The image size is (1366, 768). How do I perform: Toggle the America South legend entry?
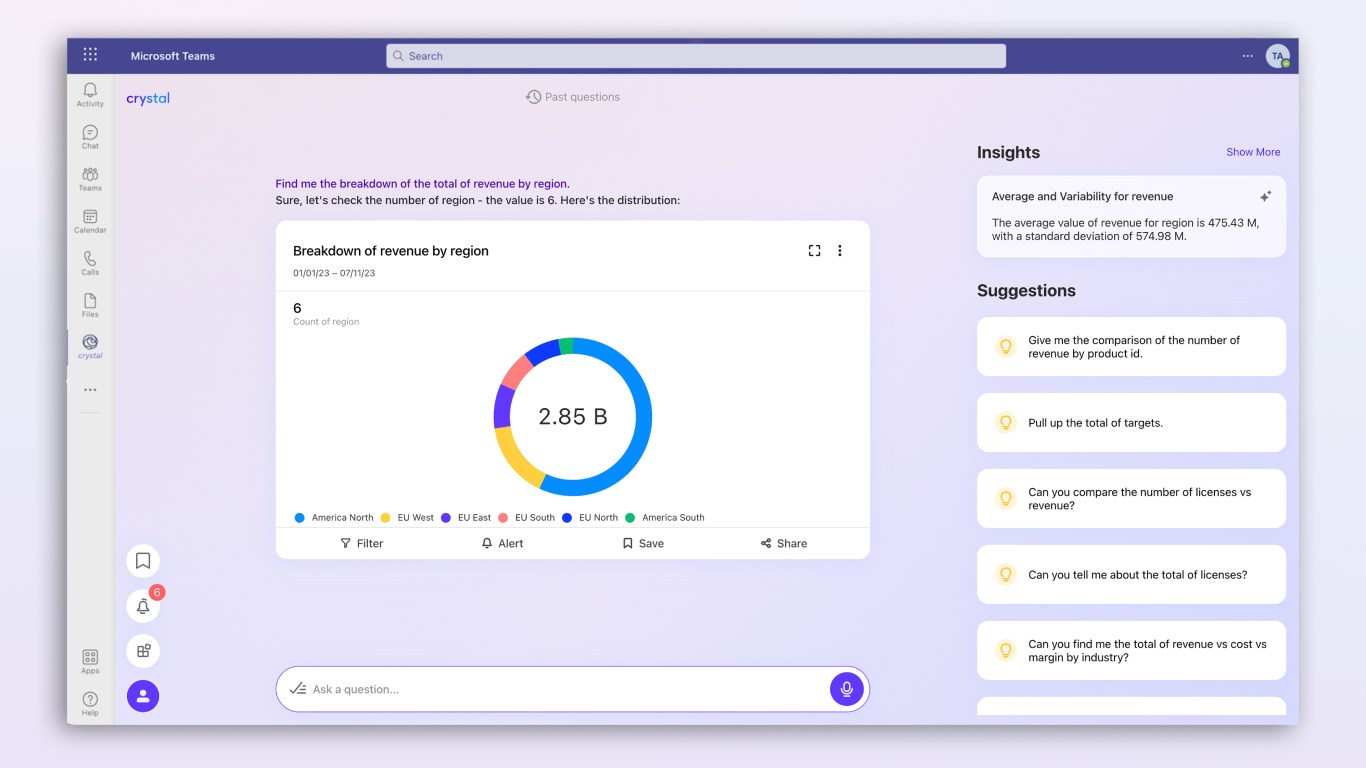click(665, 518)
